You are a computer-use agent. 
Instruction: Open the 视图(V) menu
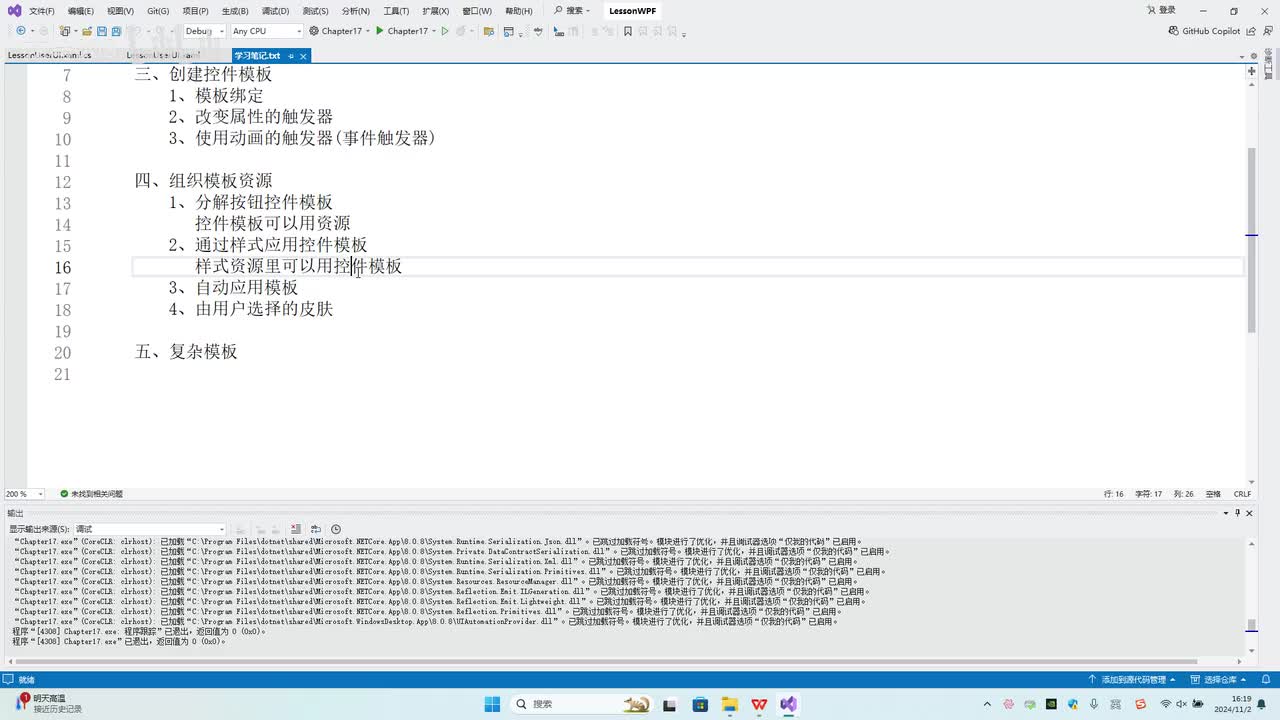tap(120, 11)
